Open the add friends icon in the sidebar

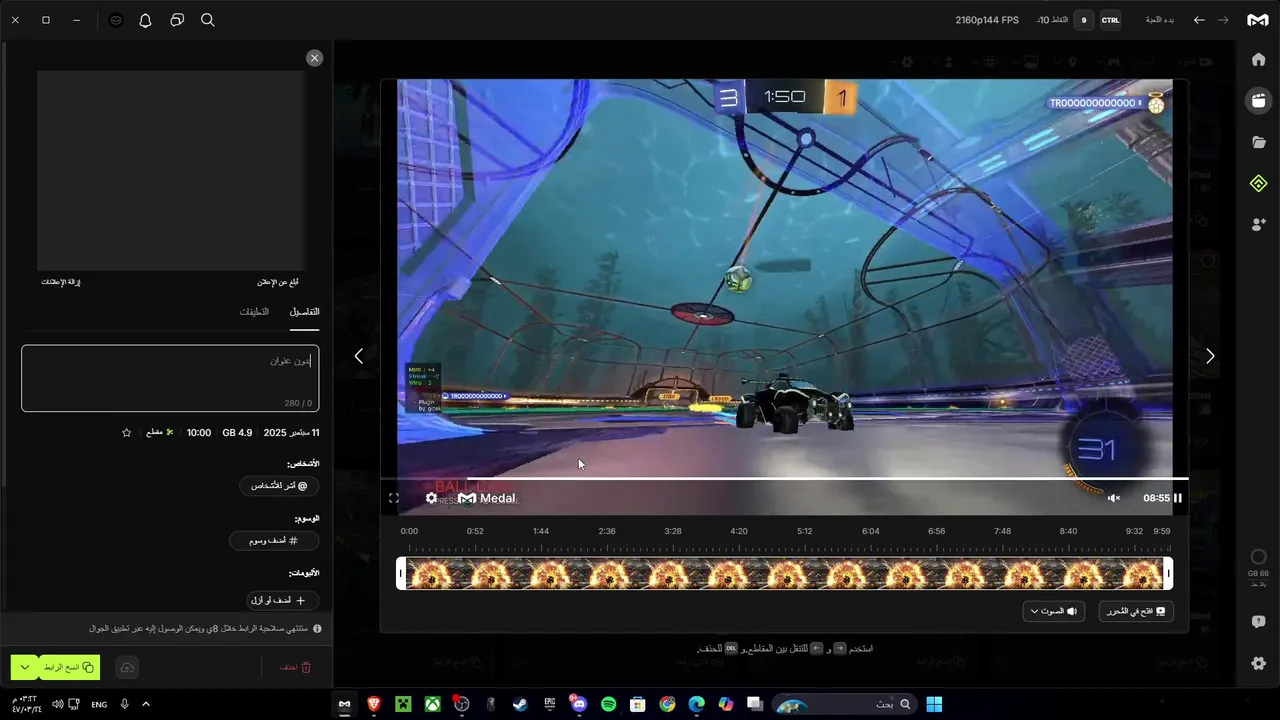[1258, 225]
